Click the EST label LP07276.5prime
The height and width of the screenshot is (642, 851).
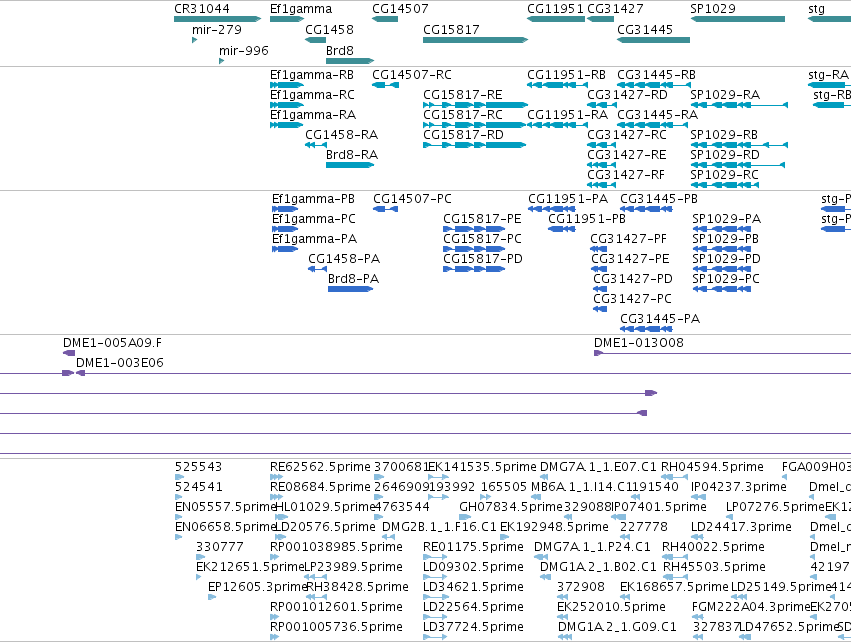tap(776, 507)
